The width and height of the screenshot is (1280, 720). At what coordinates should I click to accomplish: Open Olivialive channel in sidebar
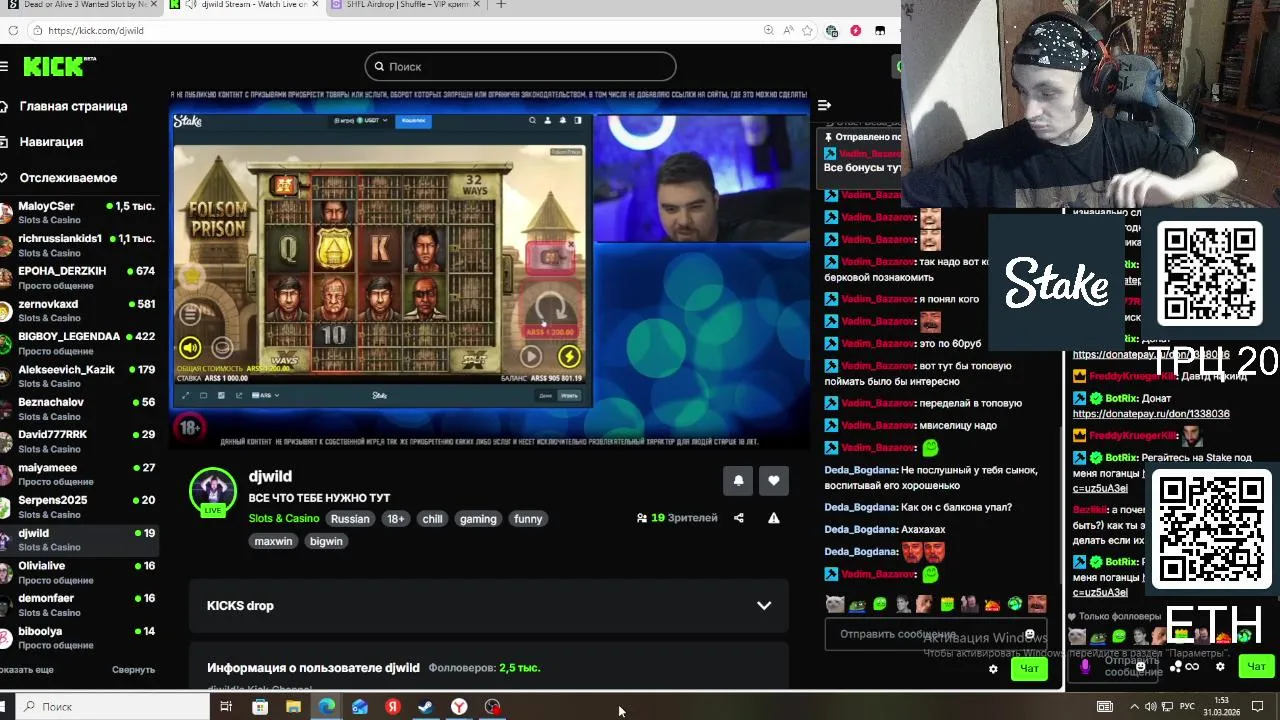pyautogui.click(x=78, y=572)
